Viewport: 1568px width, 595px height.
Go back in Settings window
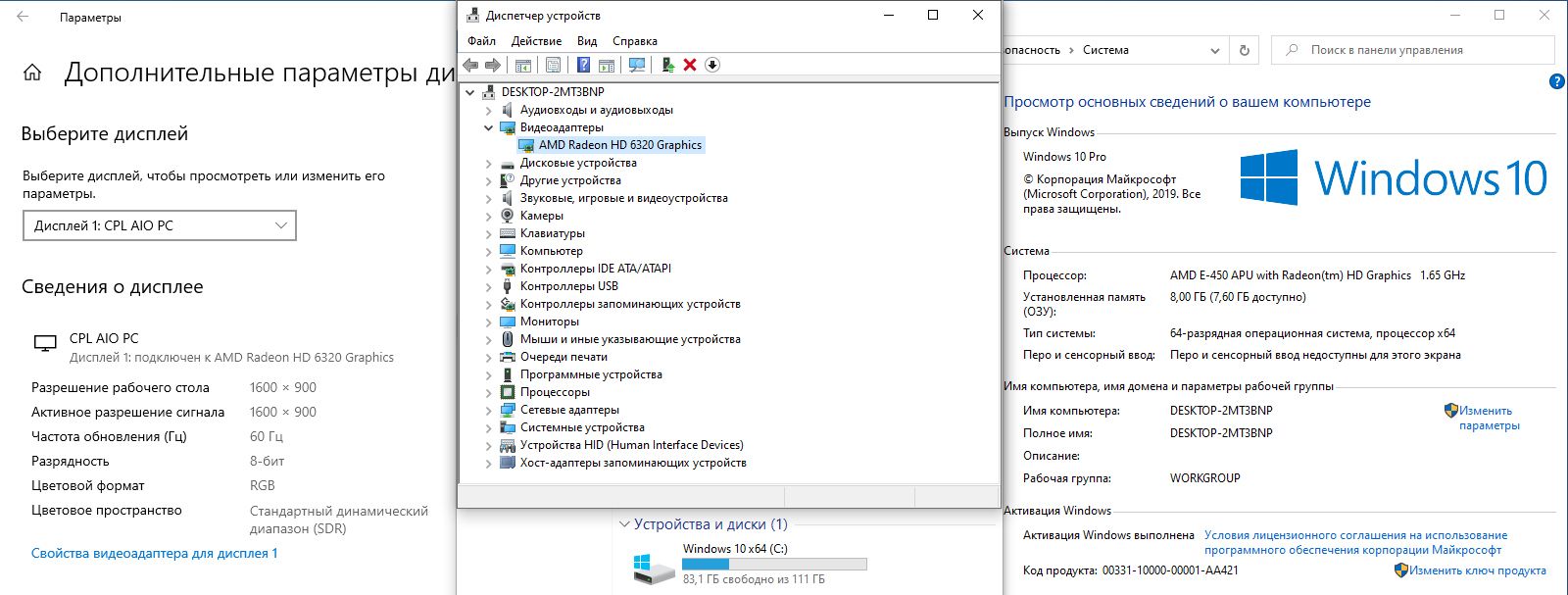[23, 17]
